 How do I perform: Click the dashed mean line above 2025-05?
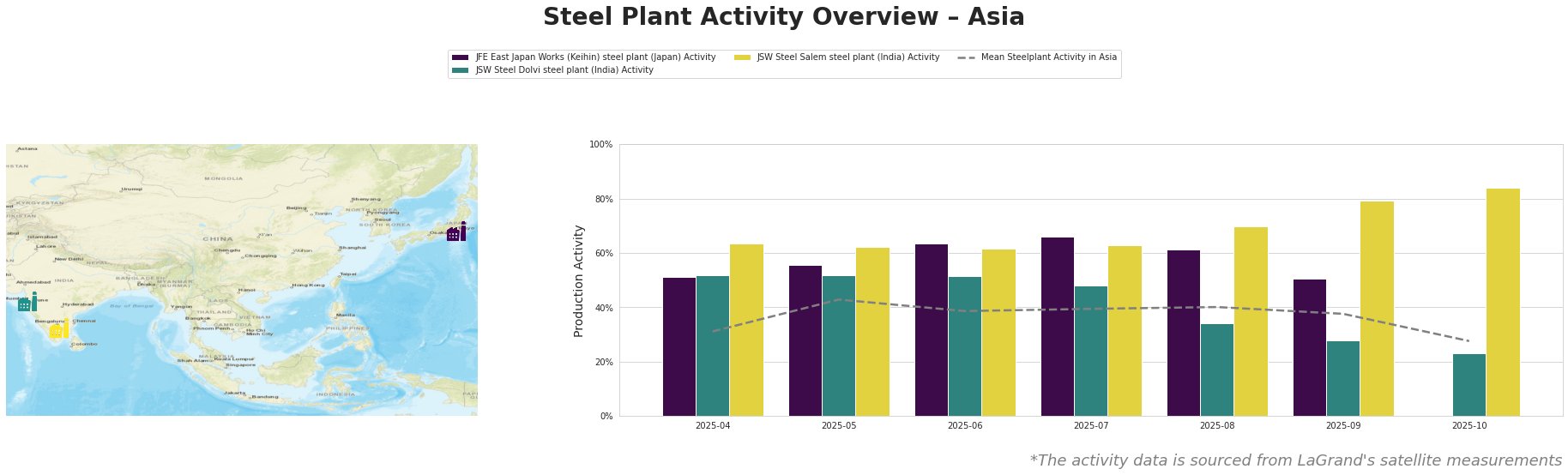pyautogui.click(x=839, y=300)
